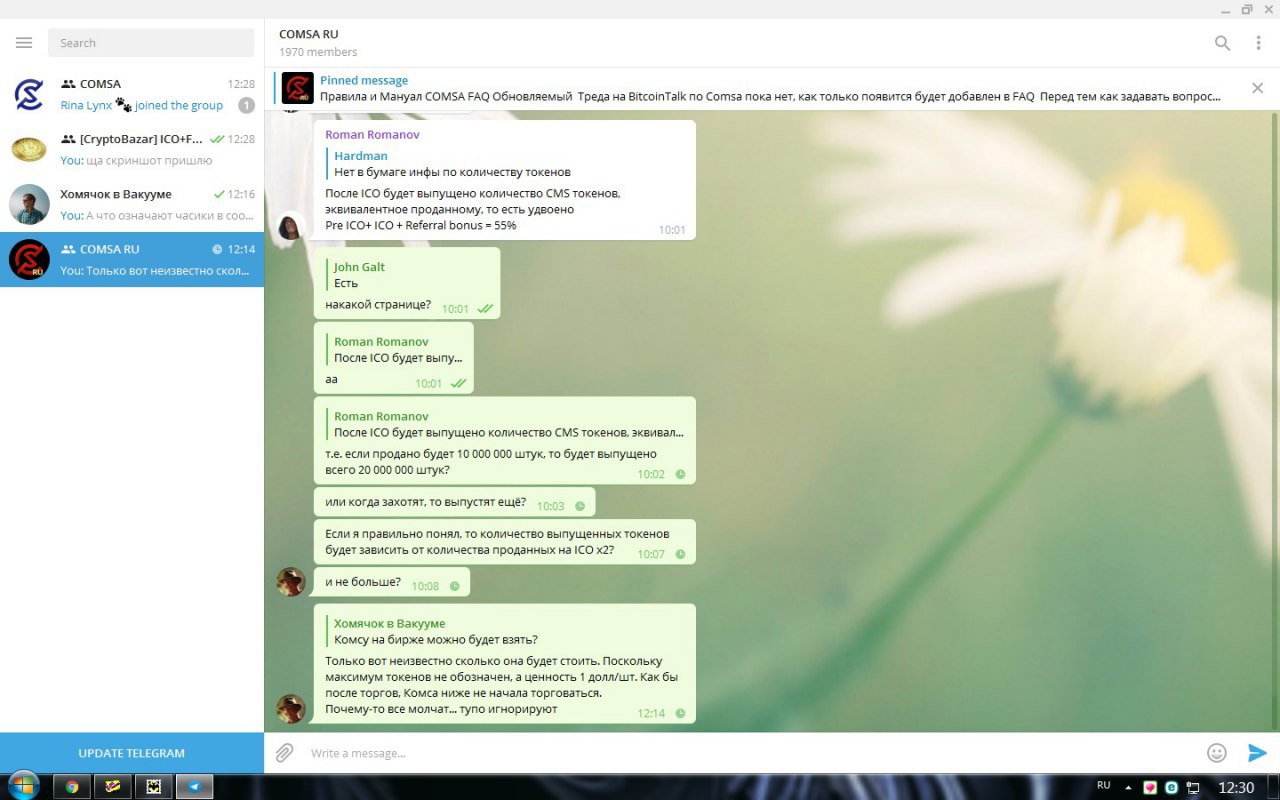Click the sending clock icon at 12:14
This screenshot has width=1280, height=800.
(680, 714)
